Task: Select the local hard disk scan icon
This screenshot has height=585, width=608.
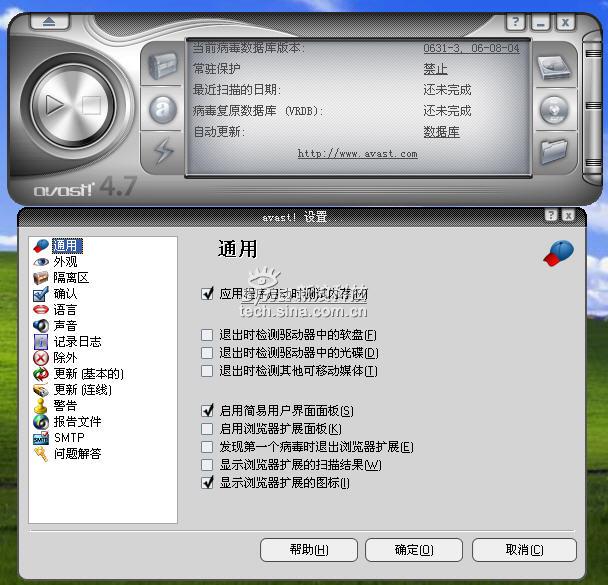Action: (554, 67)
